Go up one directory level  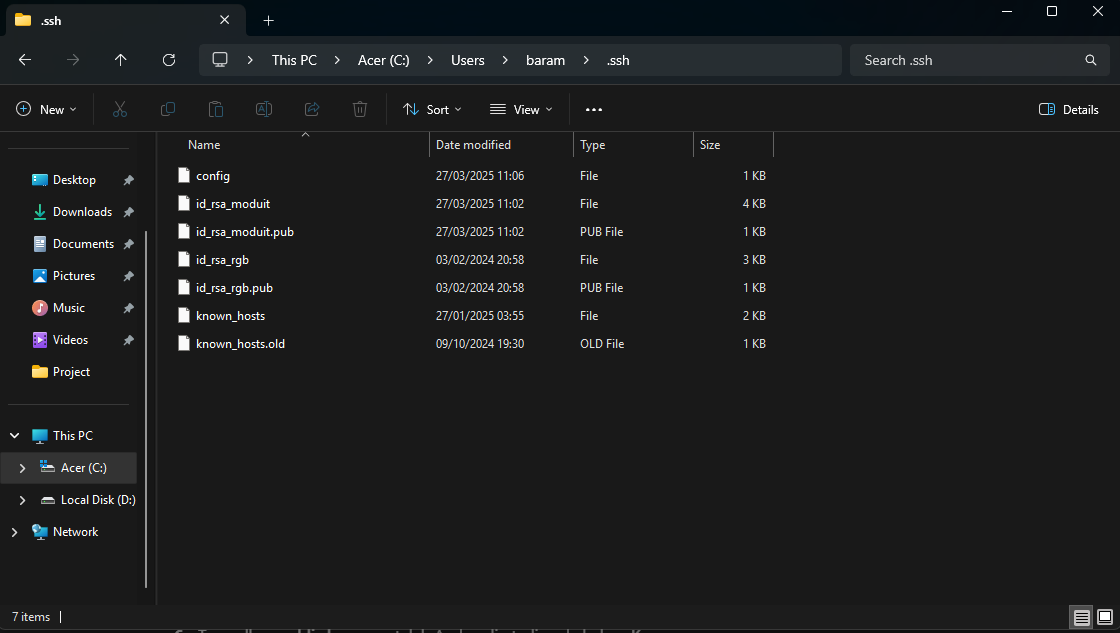point(121,60)
